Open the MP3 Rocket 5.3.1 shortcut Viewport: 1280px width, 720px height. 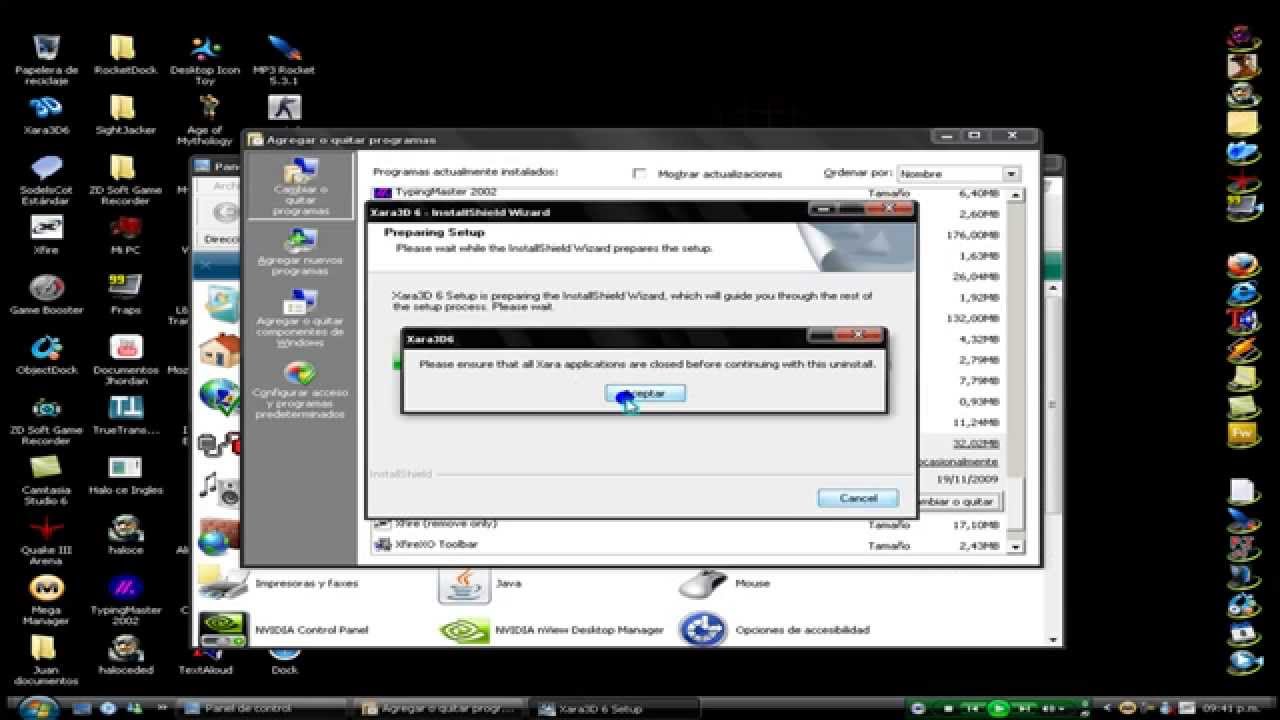coord(284,60)
